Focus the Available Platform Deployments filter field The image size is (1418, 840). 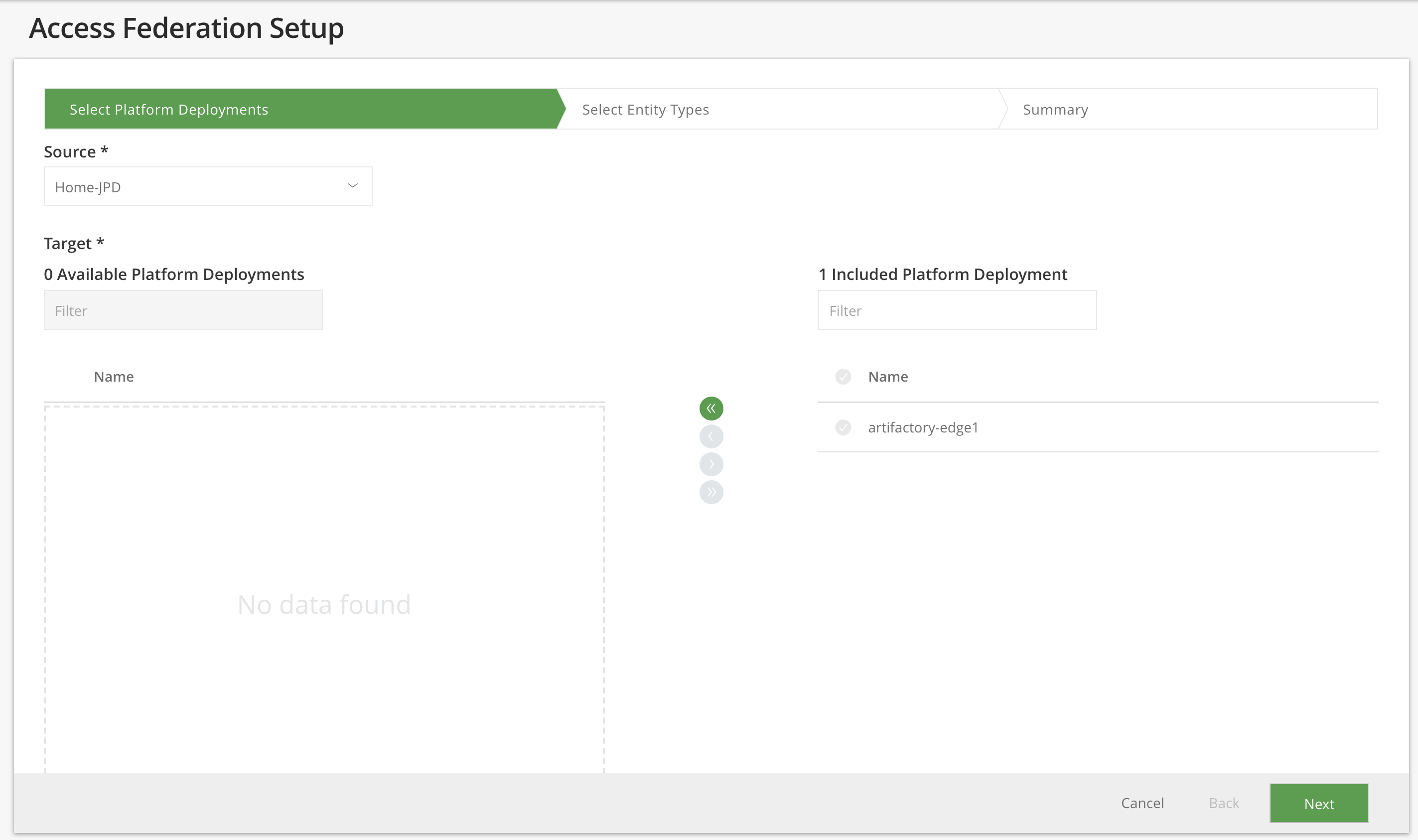coord(183,310)
